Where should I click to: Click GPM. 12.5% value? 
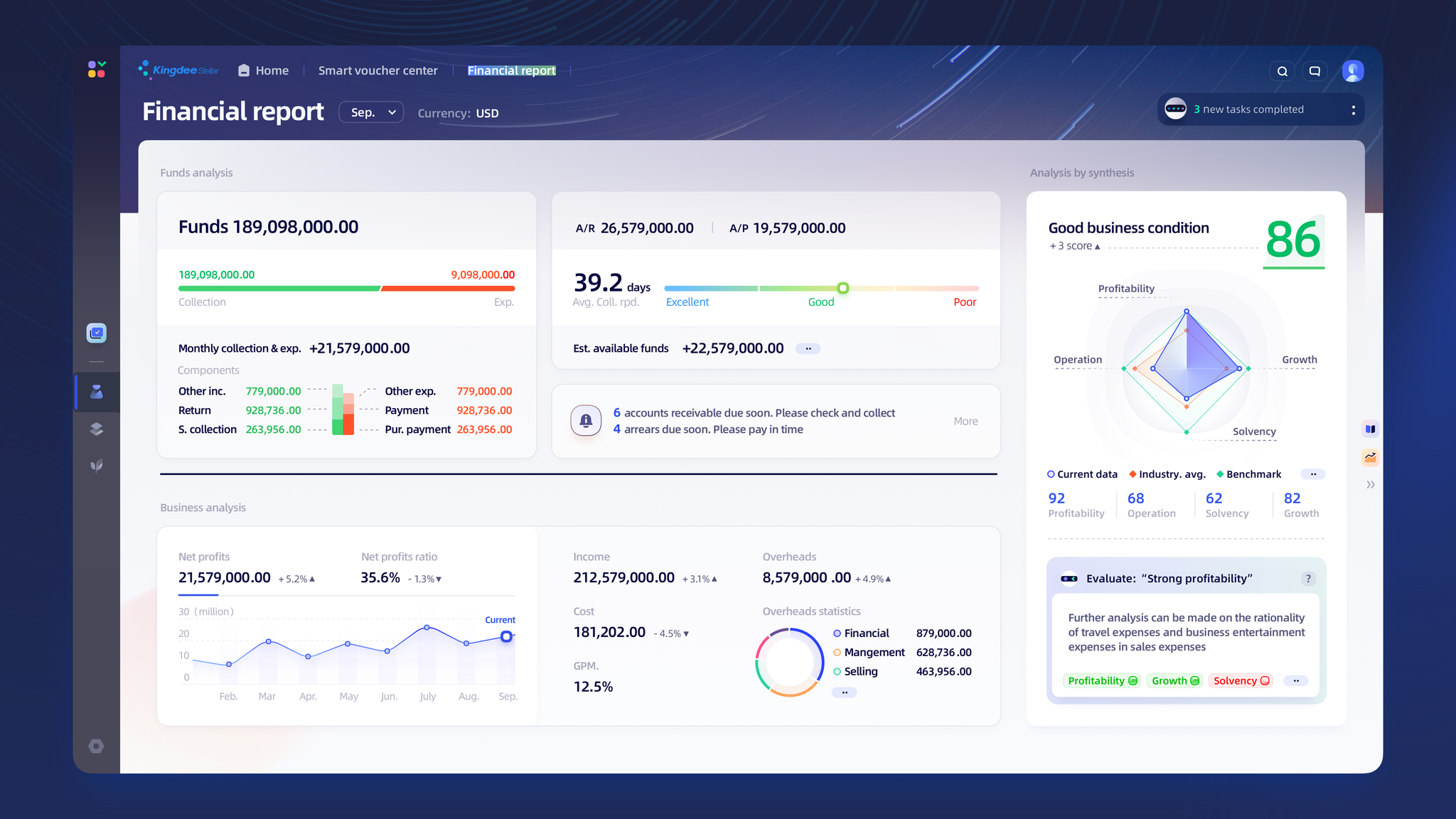[593, 687]
